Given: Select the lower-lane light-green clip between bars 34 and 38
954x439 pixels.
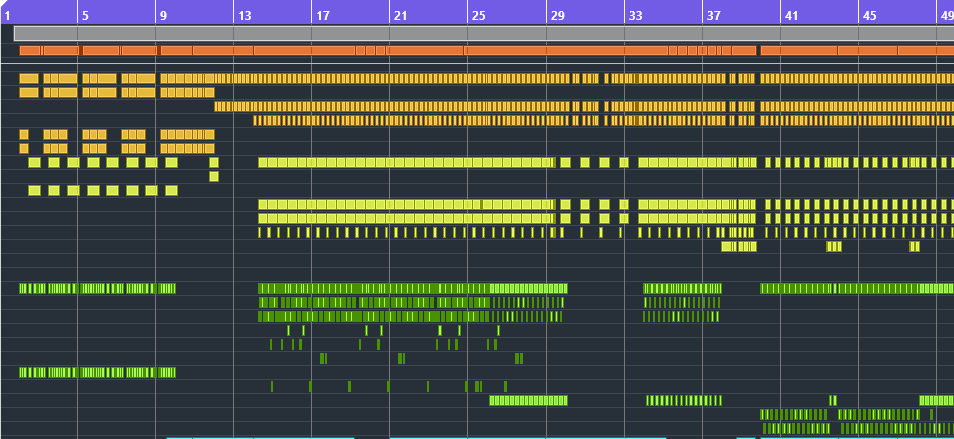Looking at the screenshot, I should (x=683, y=400).
